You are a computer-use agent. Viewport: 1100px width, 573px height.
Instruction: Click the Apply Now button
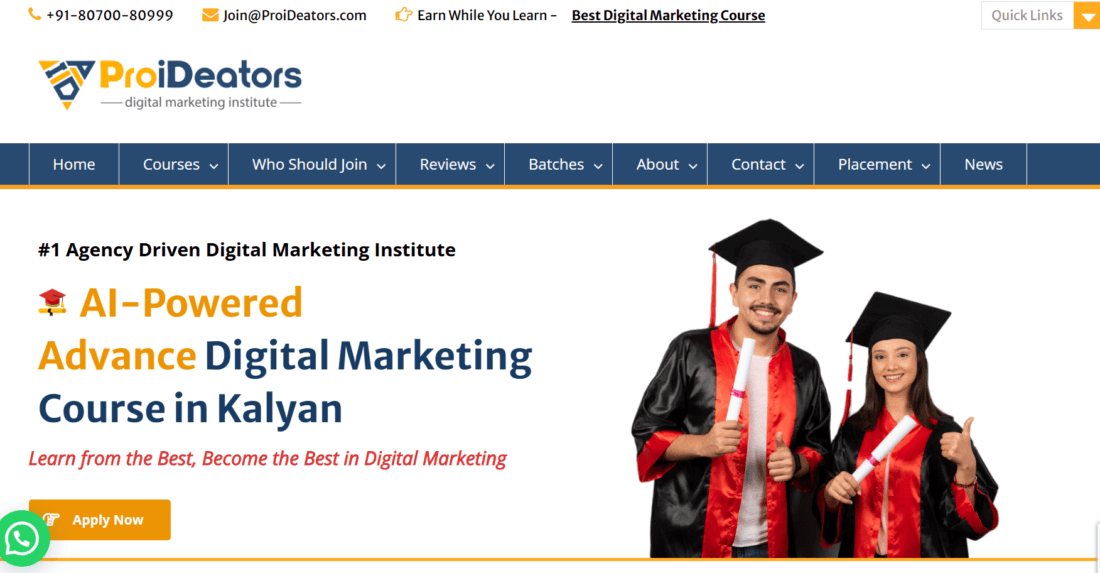[x=100, y=520]
